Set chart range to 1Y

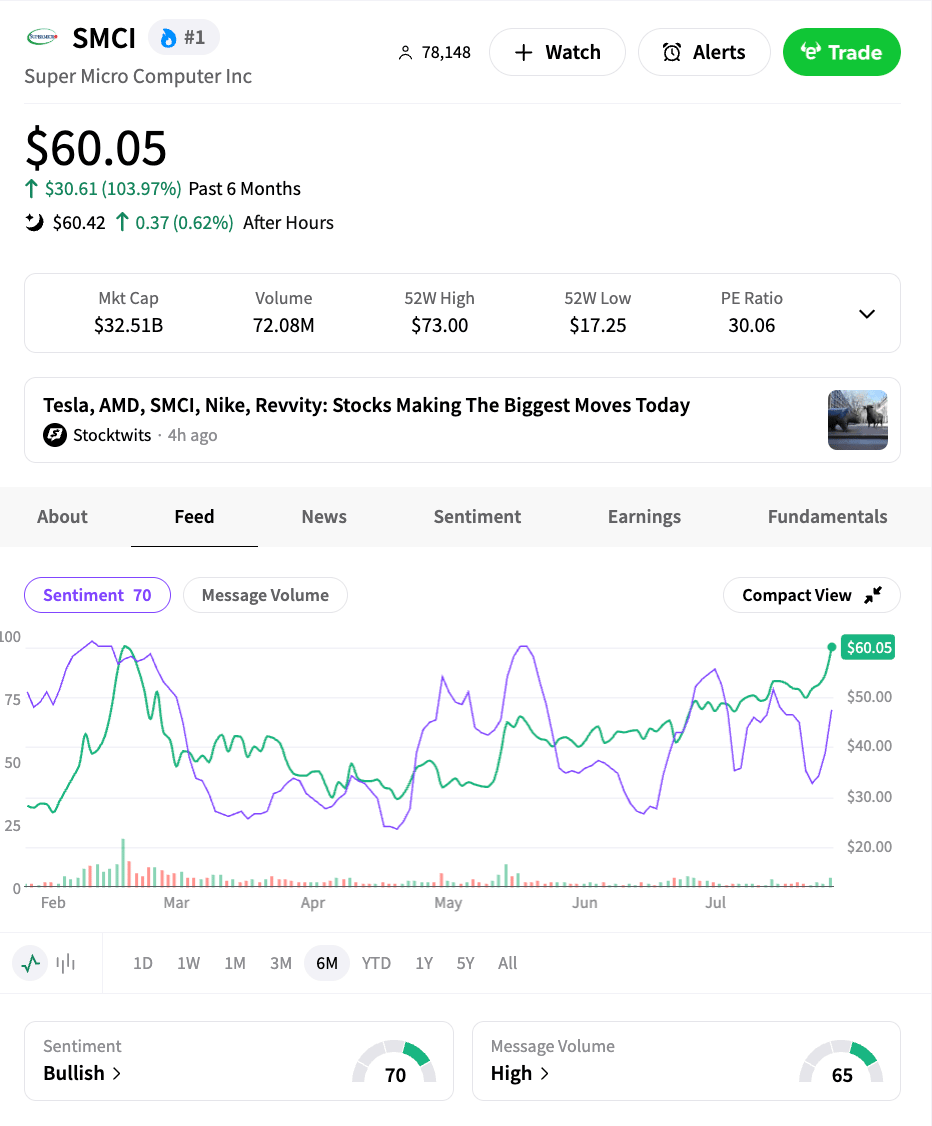424,963
